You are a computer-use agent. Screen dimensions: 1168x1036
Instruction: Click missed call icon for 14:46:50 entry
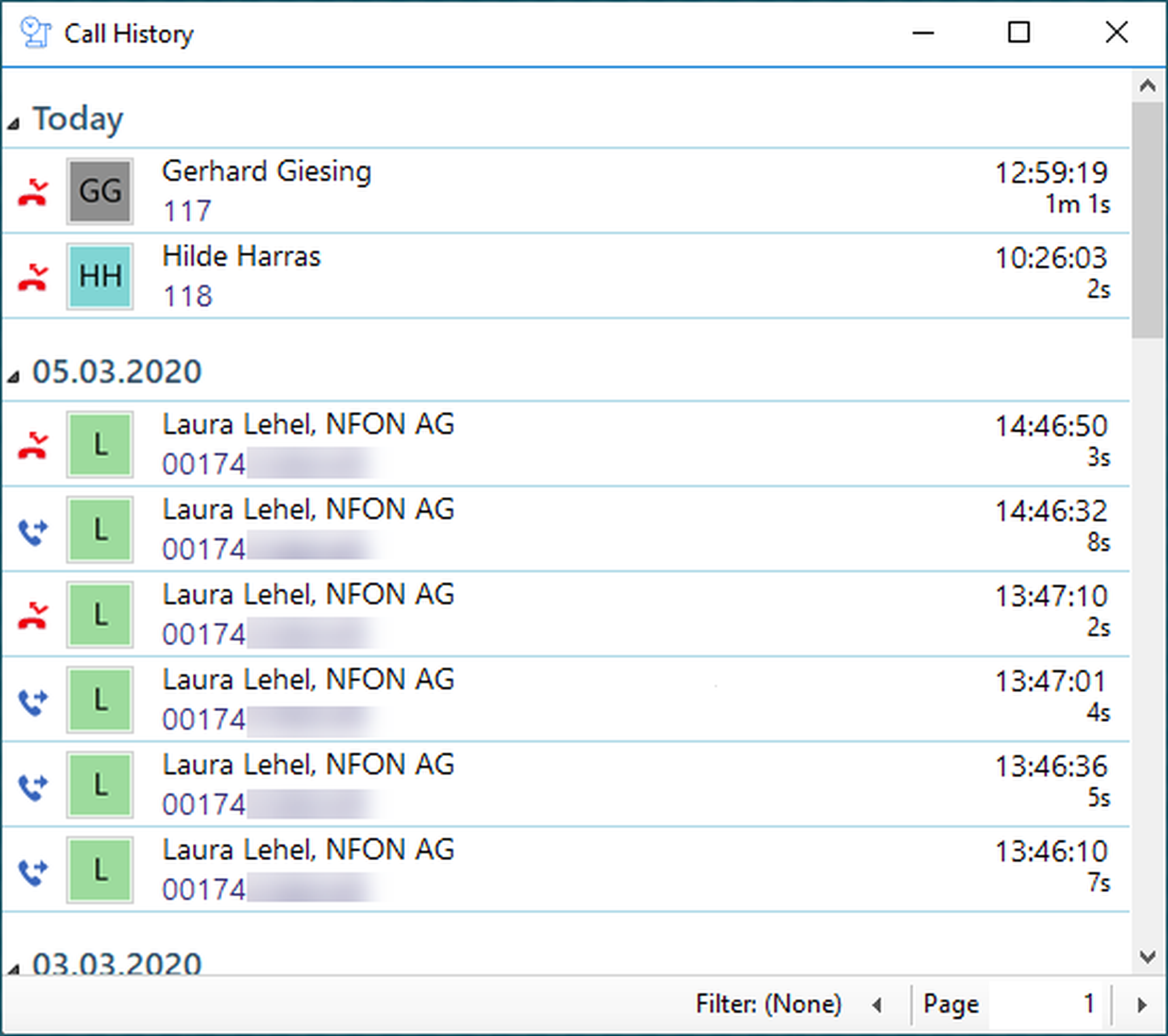(32, 446)
